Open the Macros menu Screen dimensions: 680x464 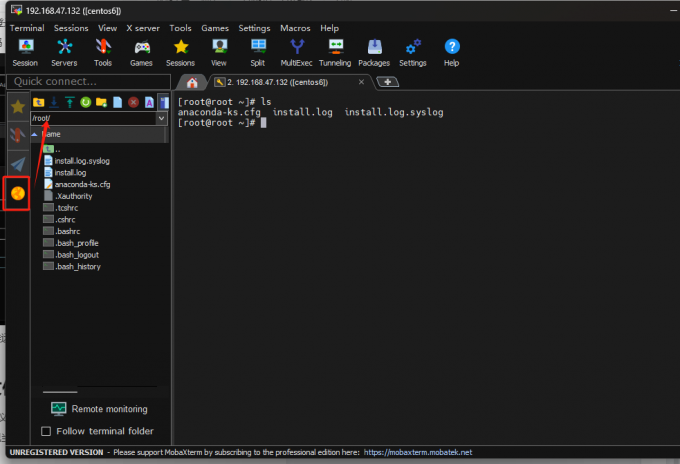(x=295, y=28)
